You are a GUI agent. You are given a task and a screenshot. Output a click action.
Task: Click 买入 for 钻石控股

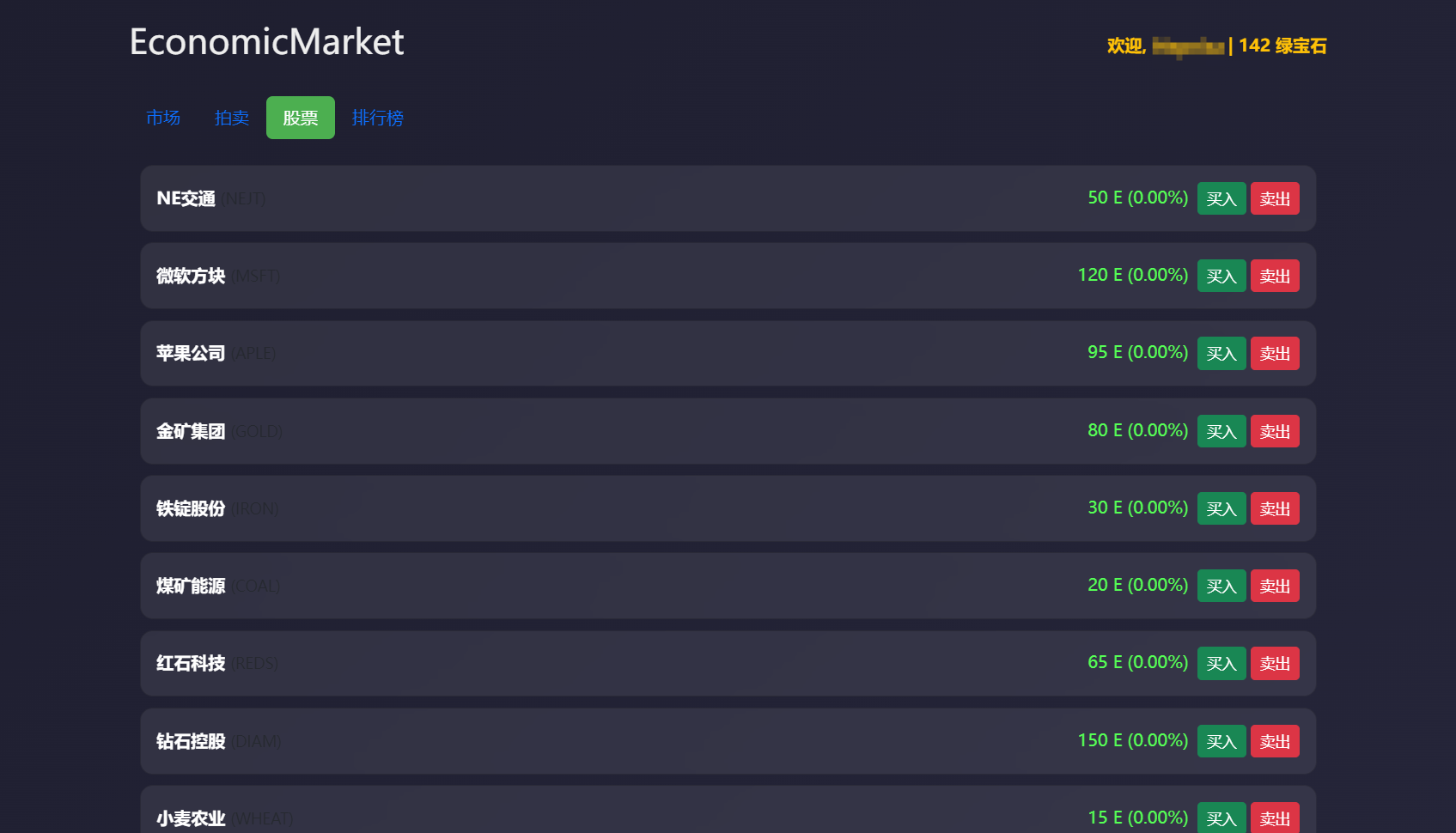pyautogui.click(x=1221, y=741)
